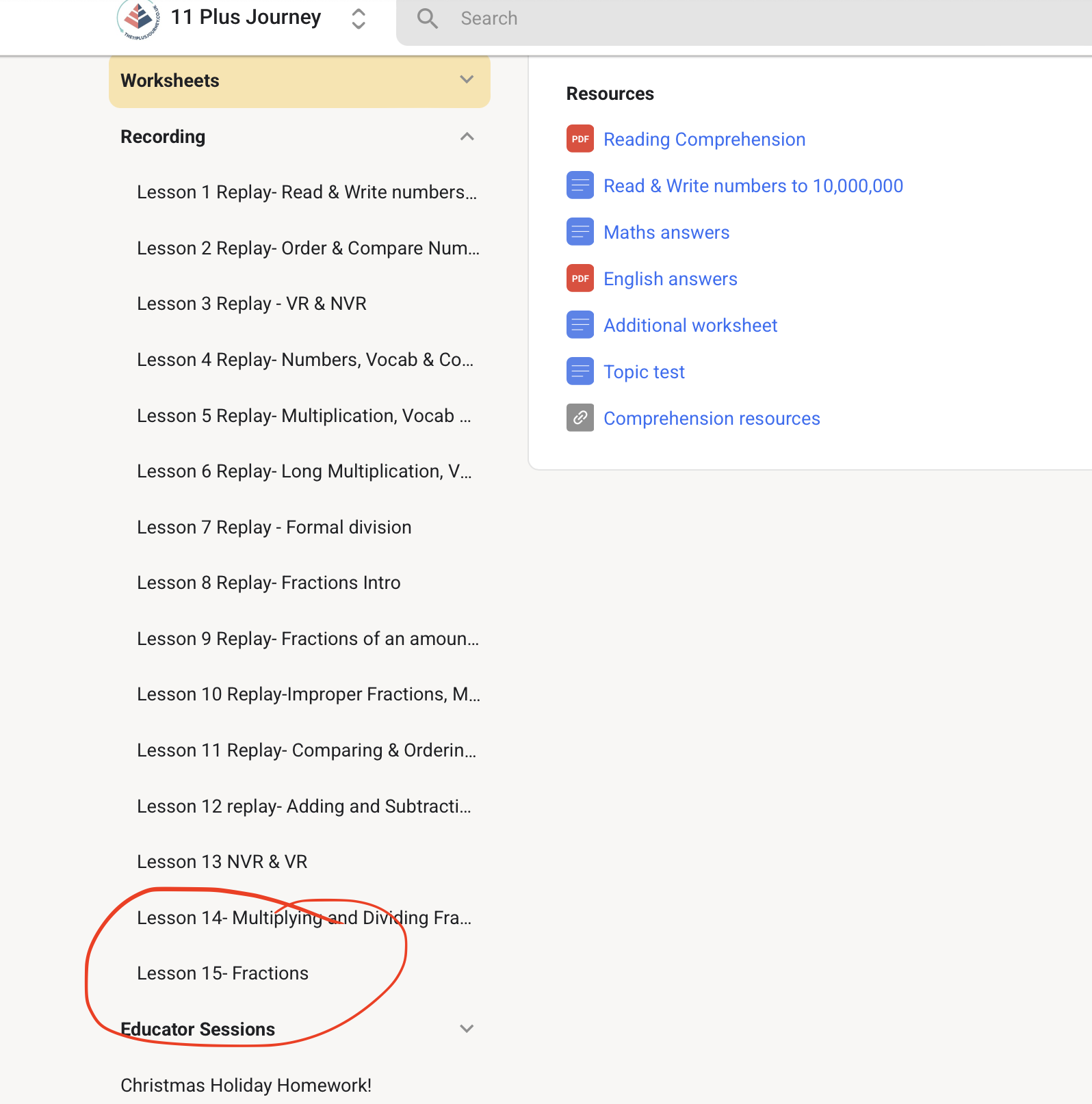The height and width of the screenshot is (1104, 1092).
Task: Click the document icon beside Topic test
Action: (x=580, y=371)
